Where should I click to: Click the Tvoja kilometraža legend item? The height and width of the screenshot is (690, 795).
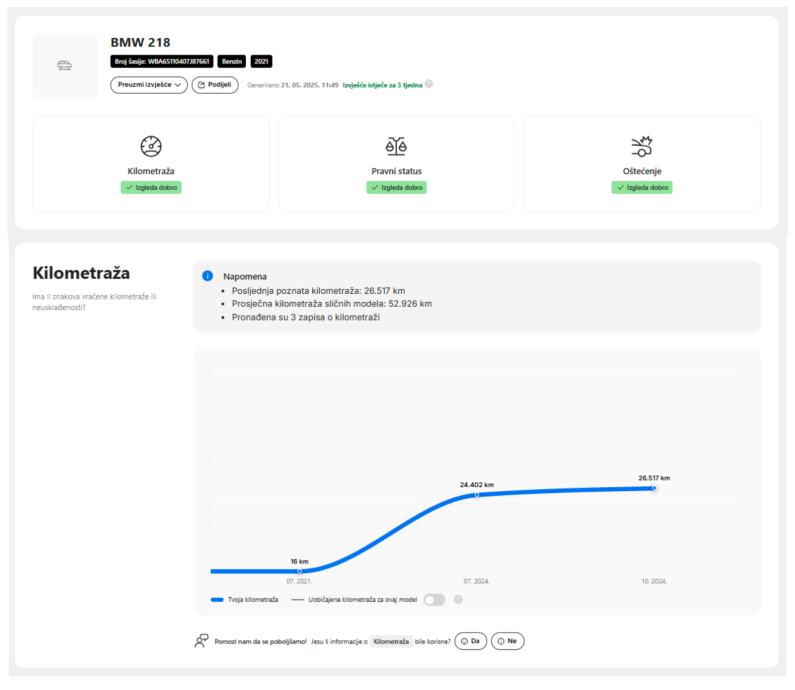tap(244, 600)
